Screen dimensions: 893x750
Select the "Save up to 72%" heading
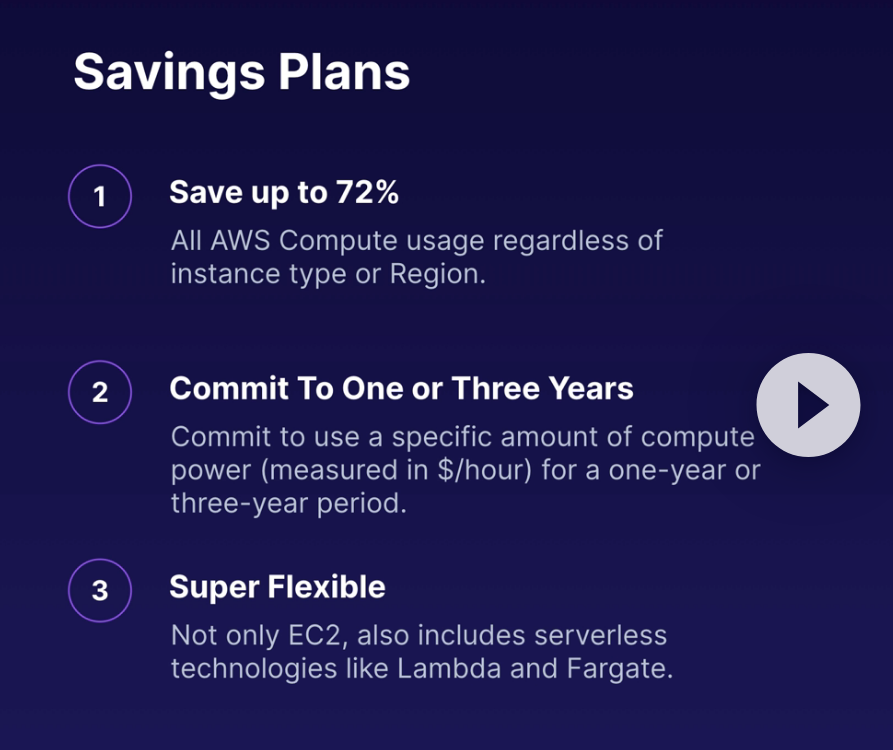coord(284,192)
